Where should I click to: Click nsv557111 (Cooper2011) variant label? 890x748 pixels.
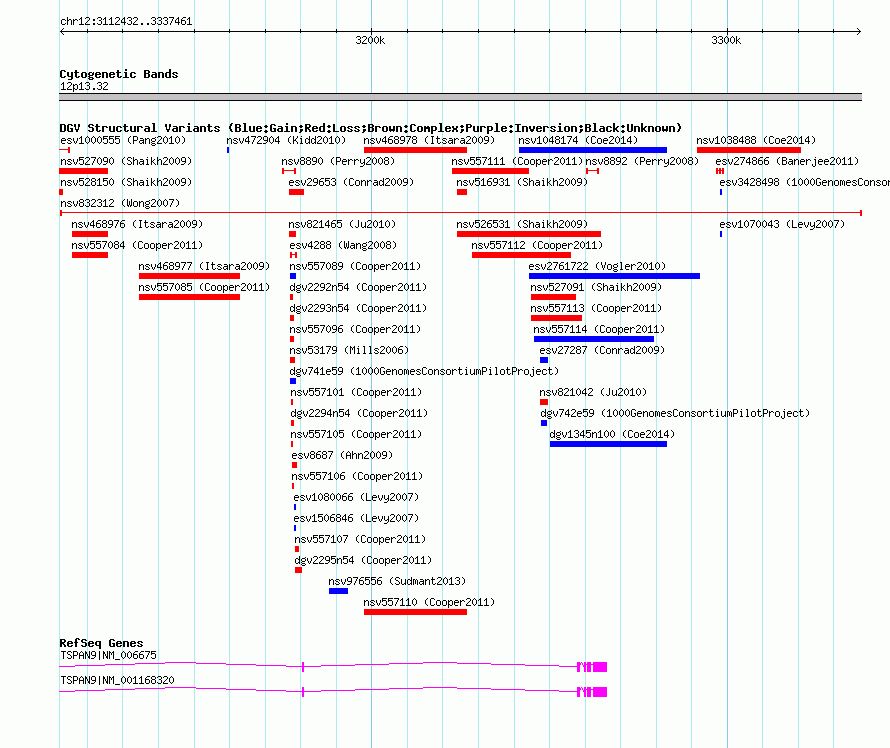517,161
